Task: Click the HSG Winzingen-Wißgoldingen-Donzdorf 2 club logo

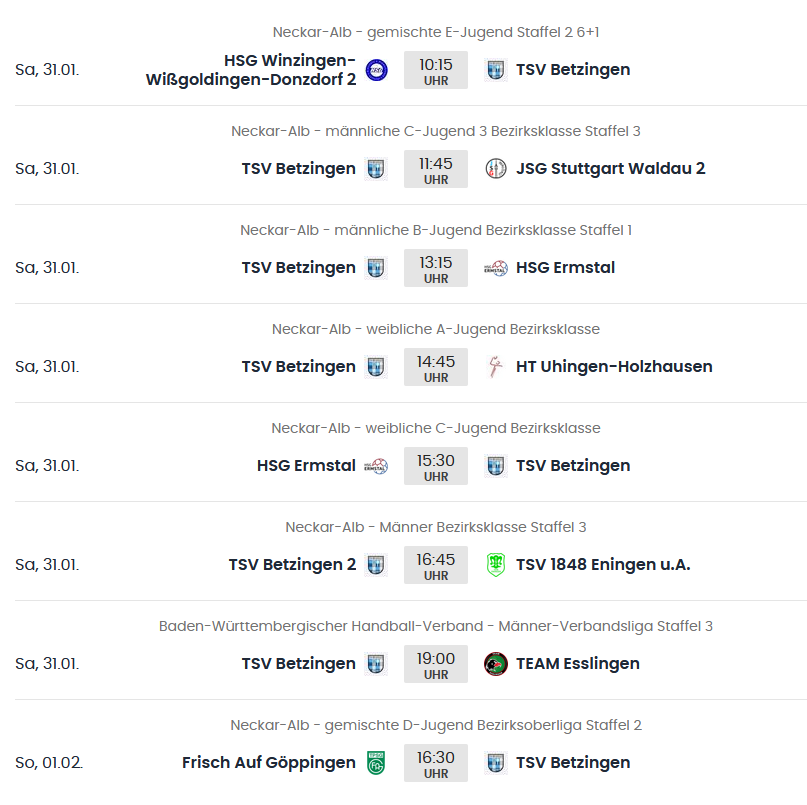Action: coord(376,70)
